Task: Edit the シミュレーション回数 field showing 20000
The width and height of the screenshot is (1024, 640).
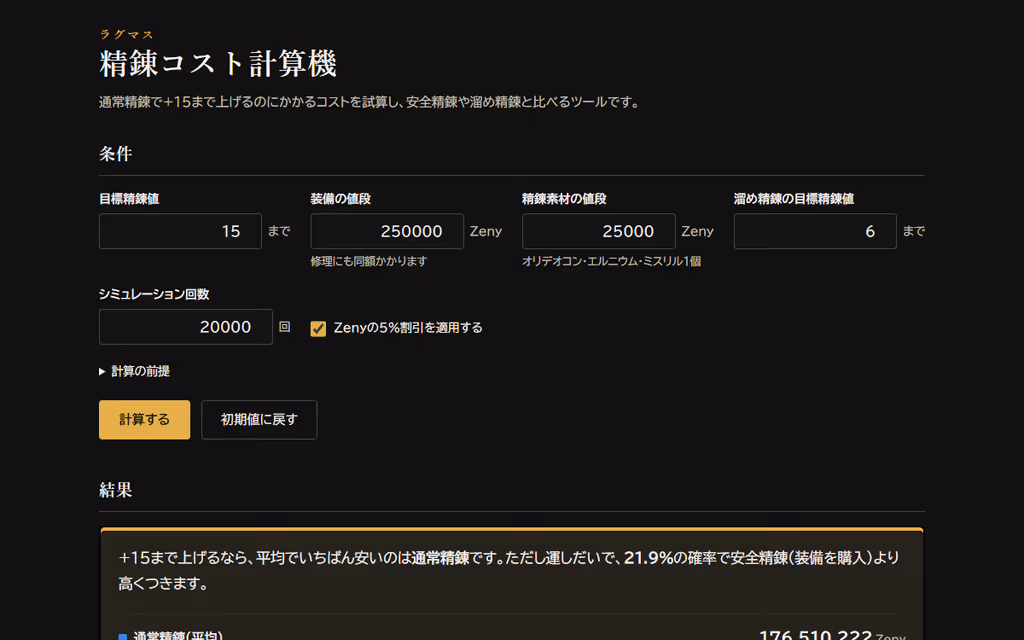Action: click(x=186, y=327)
